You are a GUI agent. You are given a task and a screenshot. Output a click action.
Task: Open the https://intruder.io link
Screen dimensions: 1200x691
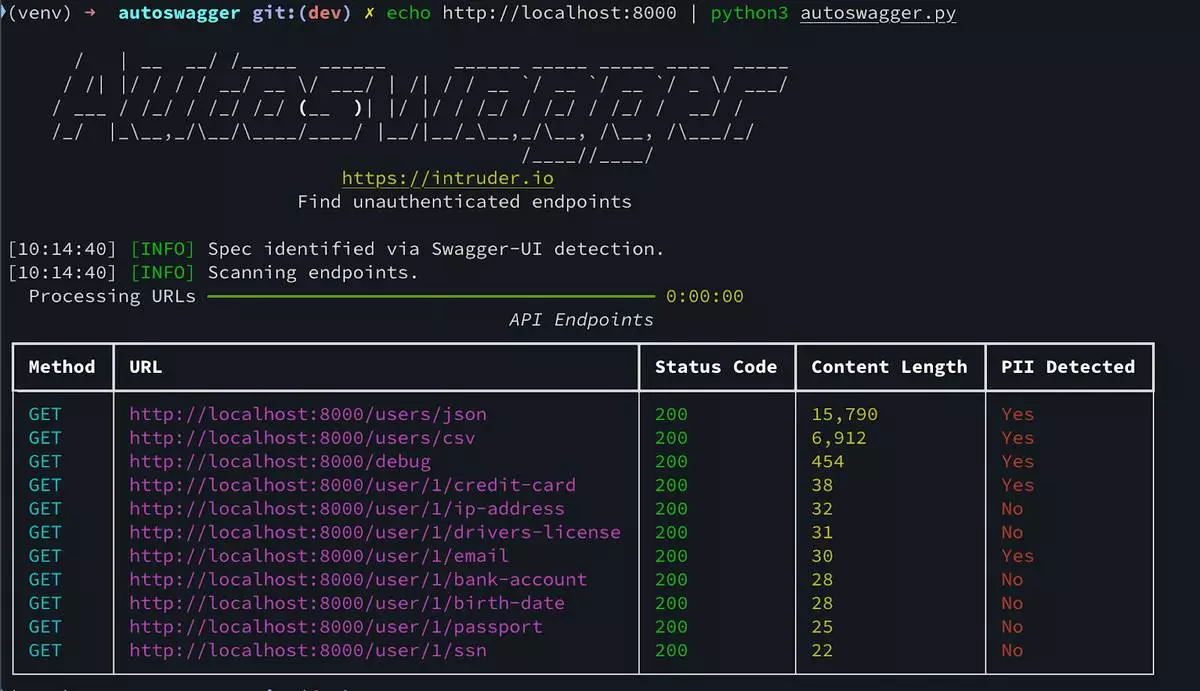point(447,178)
